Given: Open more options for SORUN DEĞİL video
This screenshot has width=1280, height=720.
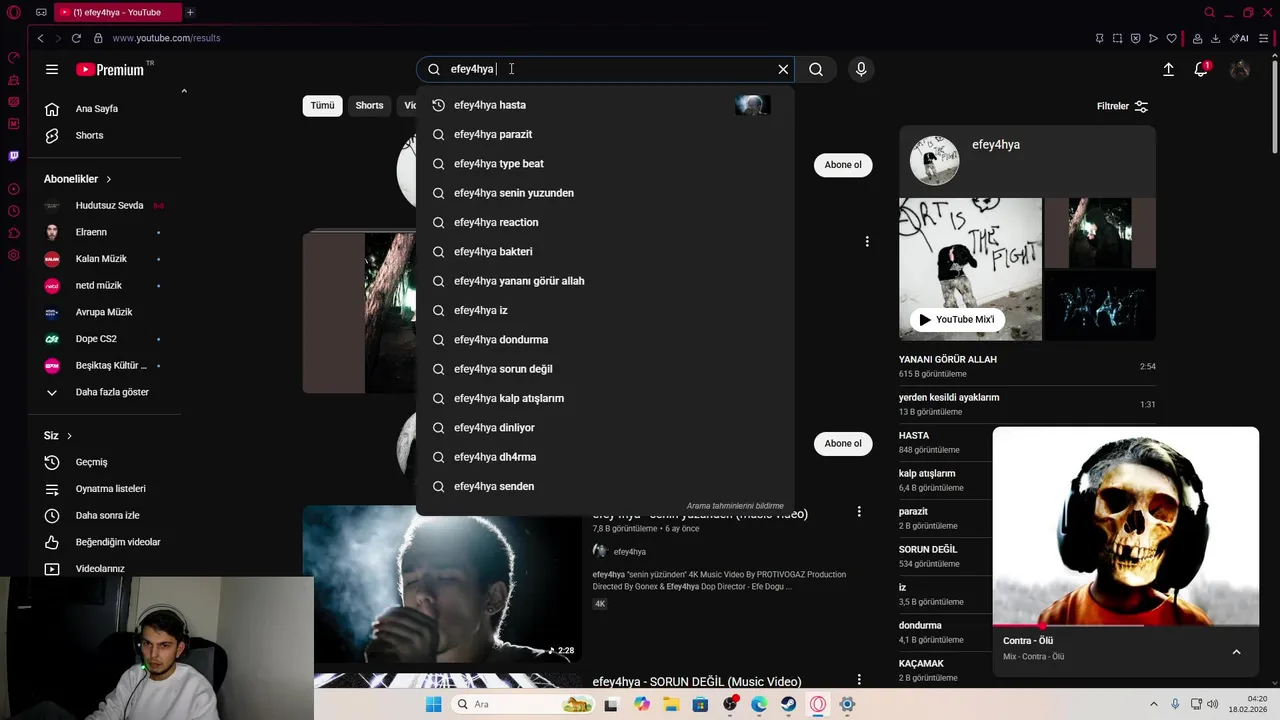Looking at the screenshot, I should coord(858,680).
